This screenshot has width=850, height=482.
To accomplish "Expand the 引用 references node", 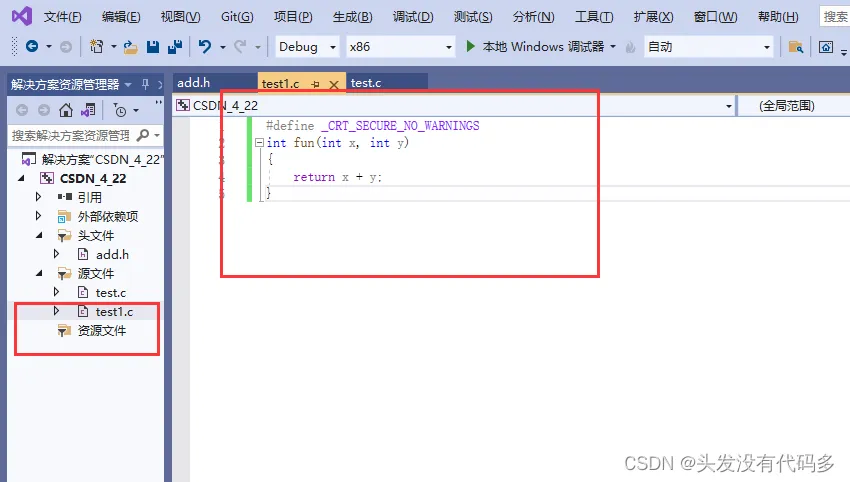I will [38, 197].
